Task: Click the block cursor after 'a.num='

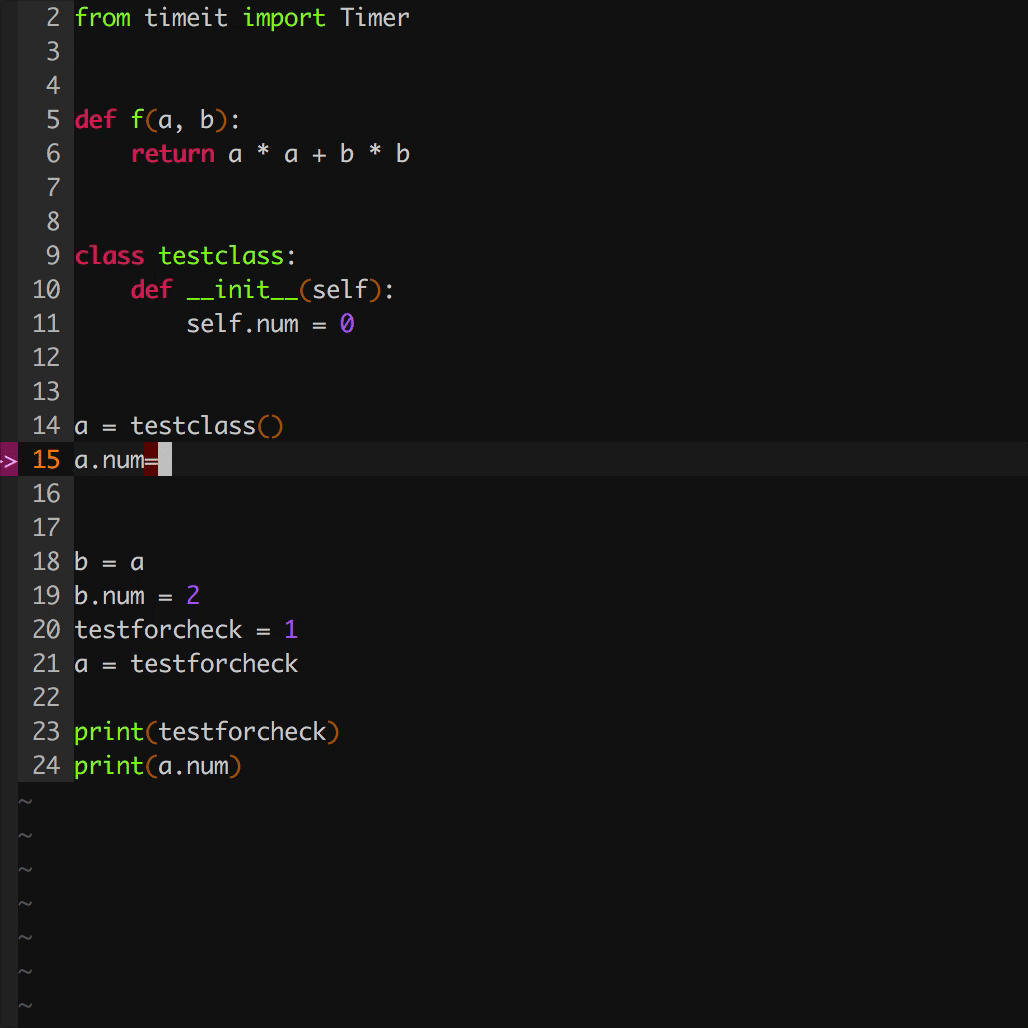Action: [x=165, y=460]
